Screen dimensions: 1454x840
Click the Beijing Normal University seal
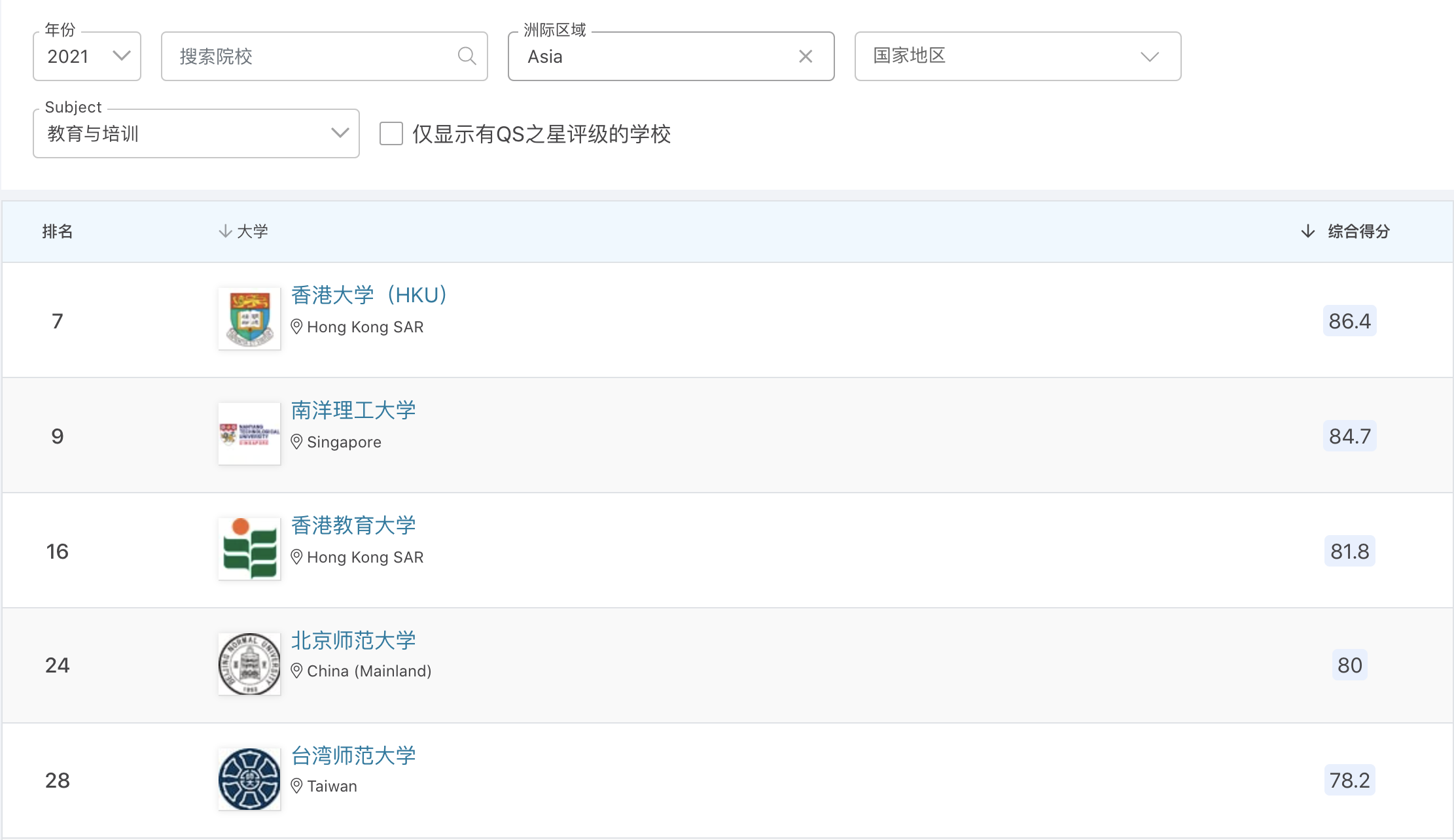coord(249,664)
